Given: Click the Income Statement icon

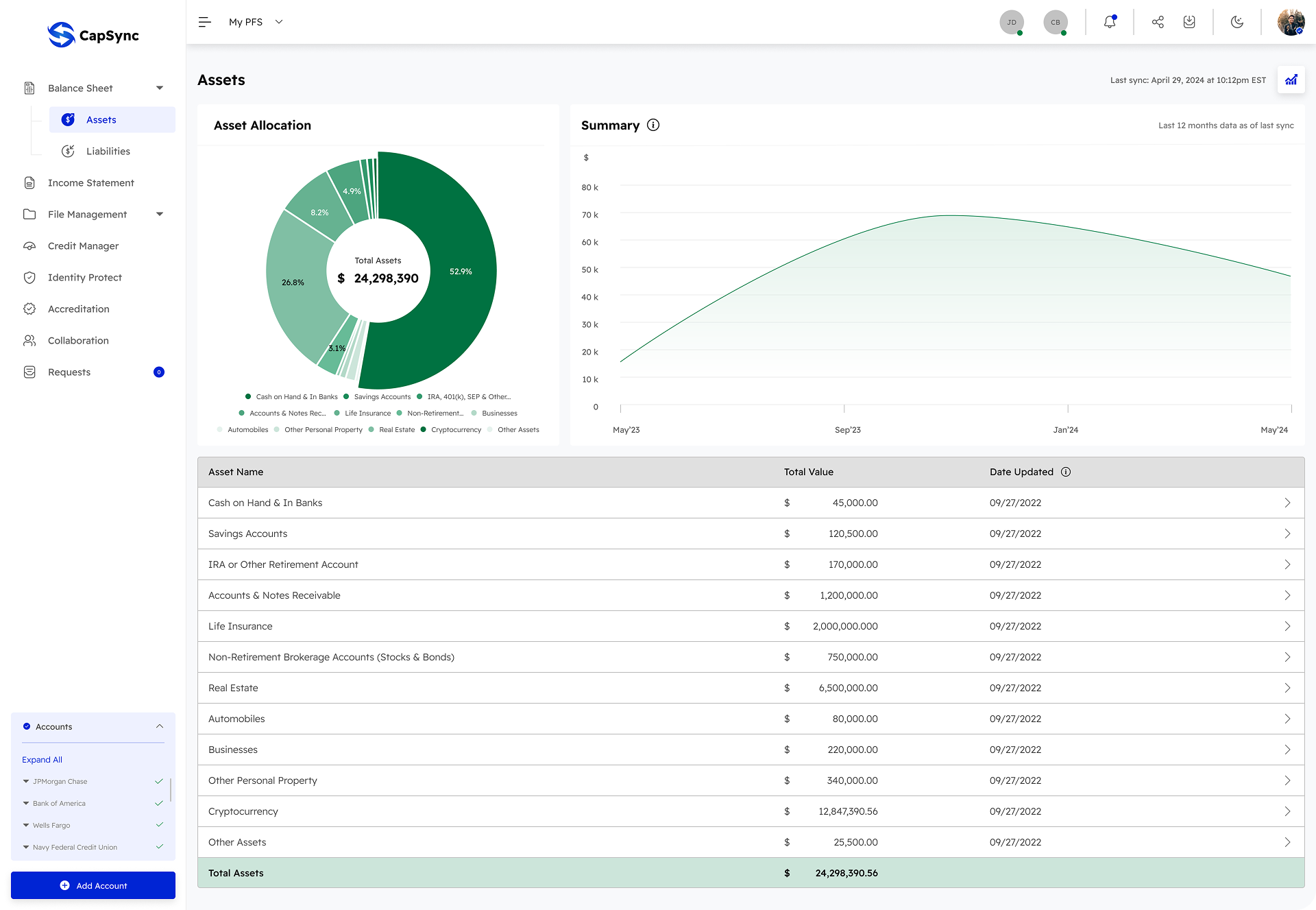Looking at the screenshot, I should click(29, 182).
